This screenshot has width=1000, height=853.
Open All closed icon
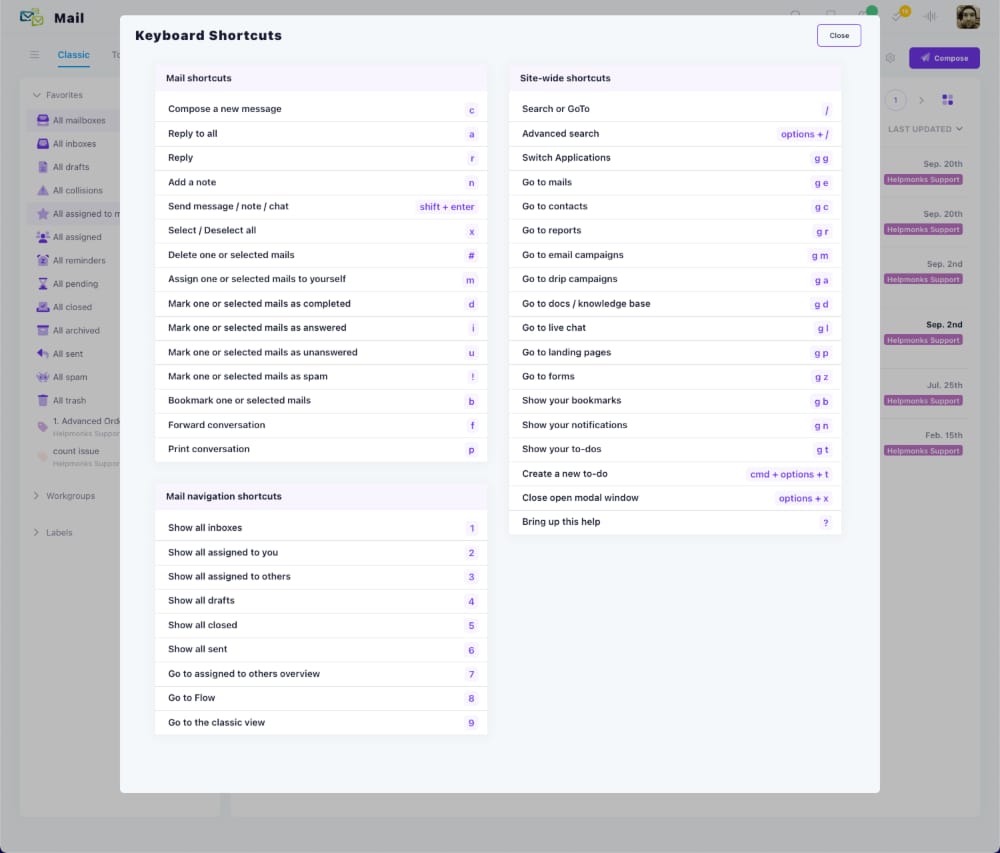click(x=43, y=307)
